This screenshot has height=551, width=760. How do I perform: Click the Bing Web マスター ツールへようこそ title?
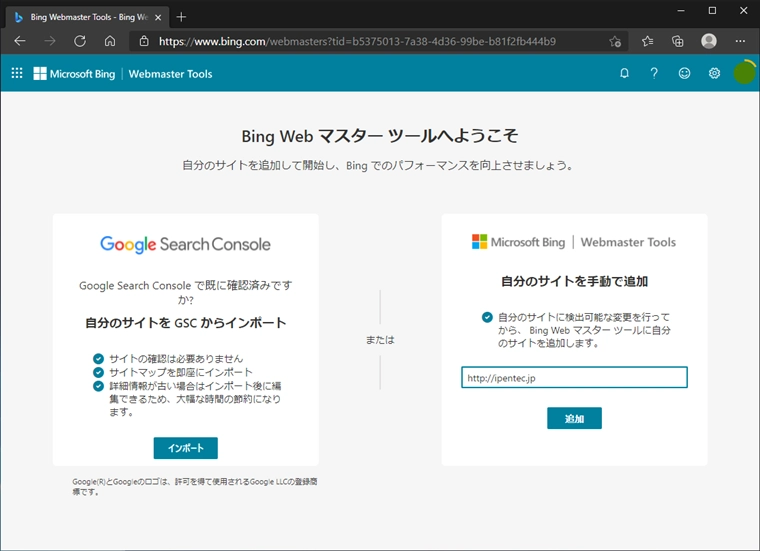tap(380, 136)
